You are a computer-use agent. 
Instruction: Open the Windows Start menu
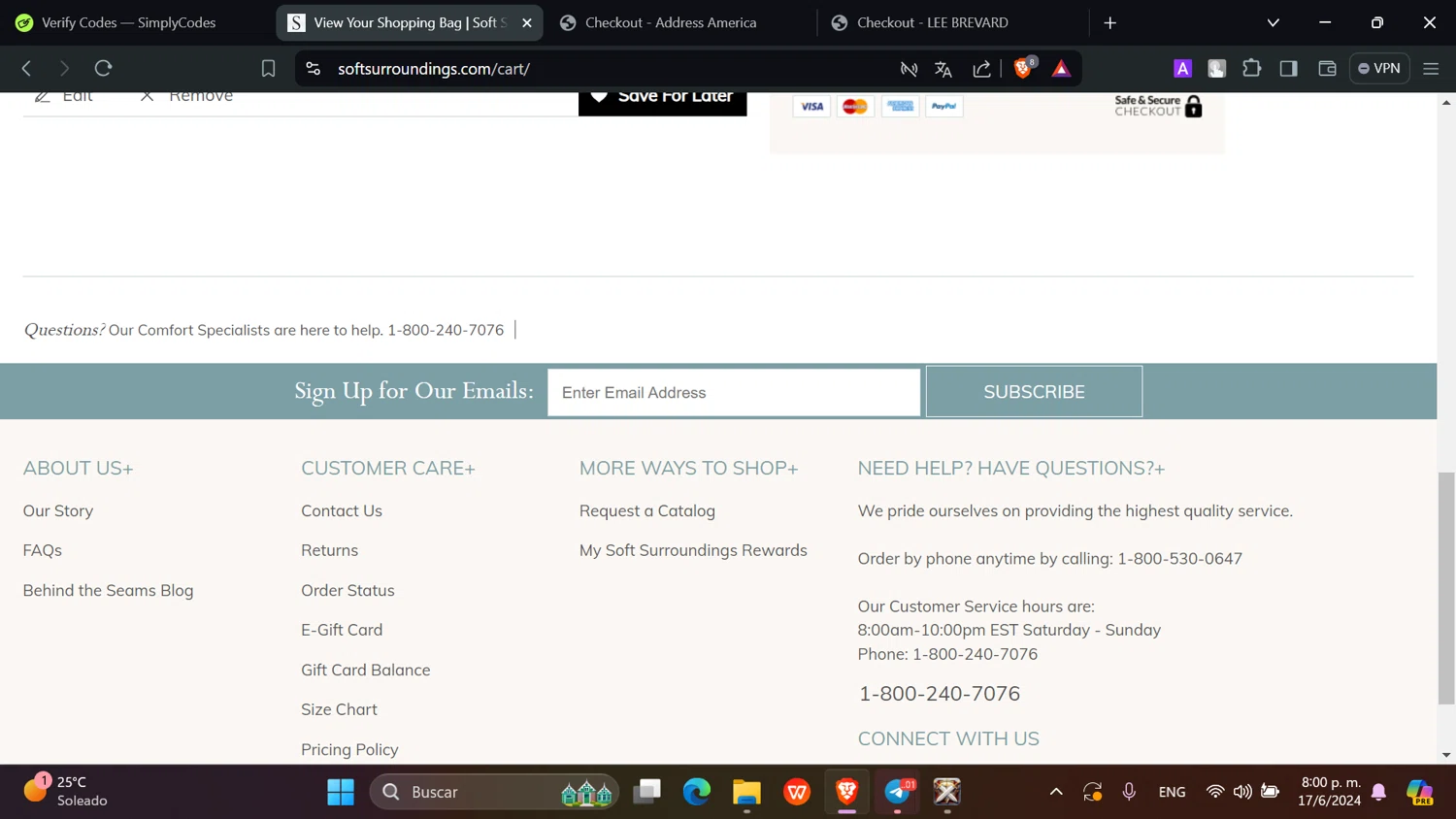(x=341, y=792)
